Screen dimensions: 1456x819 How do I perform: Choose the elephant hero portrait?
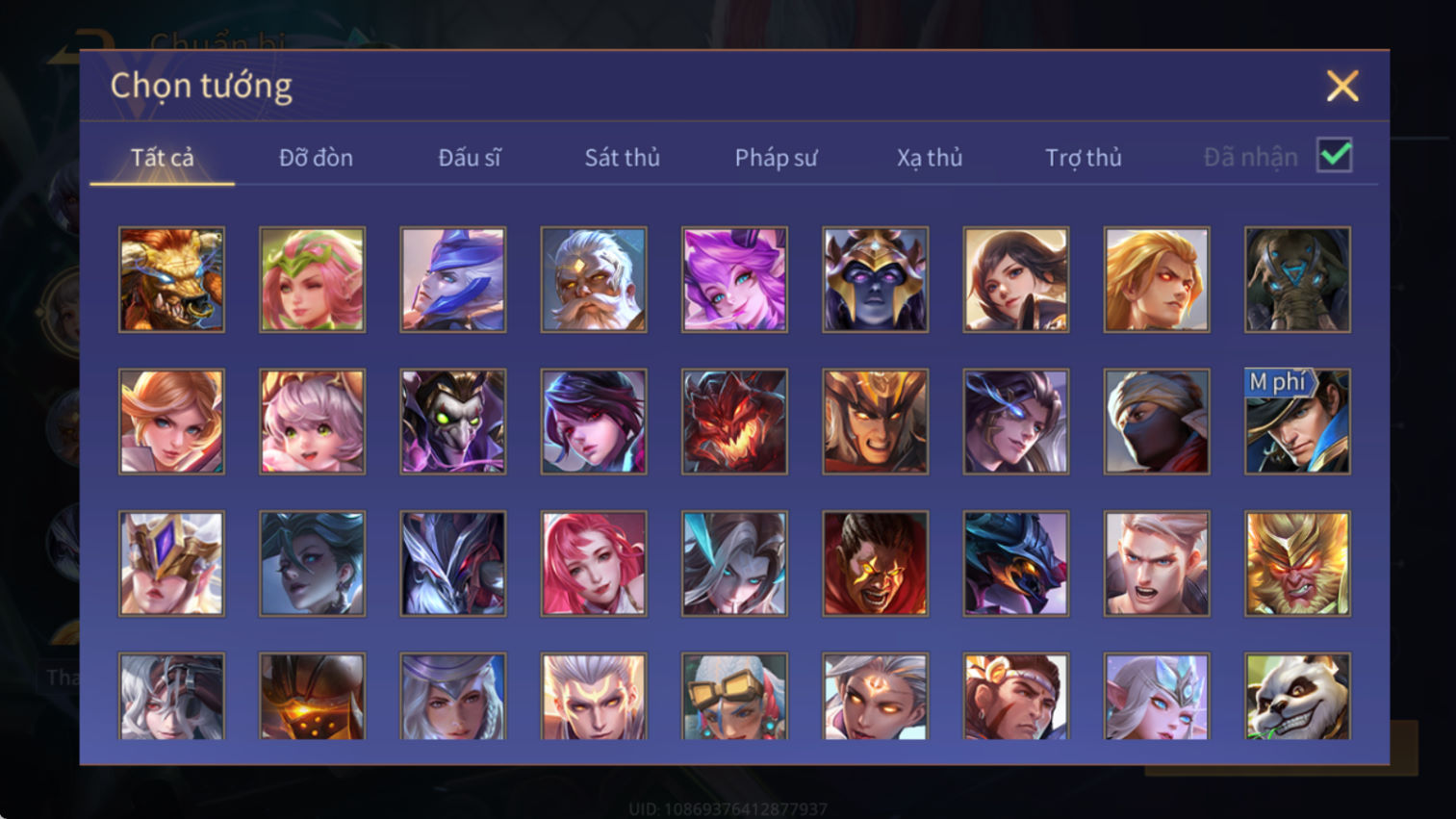click(x=1297, y=280)
